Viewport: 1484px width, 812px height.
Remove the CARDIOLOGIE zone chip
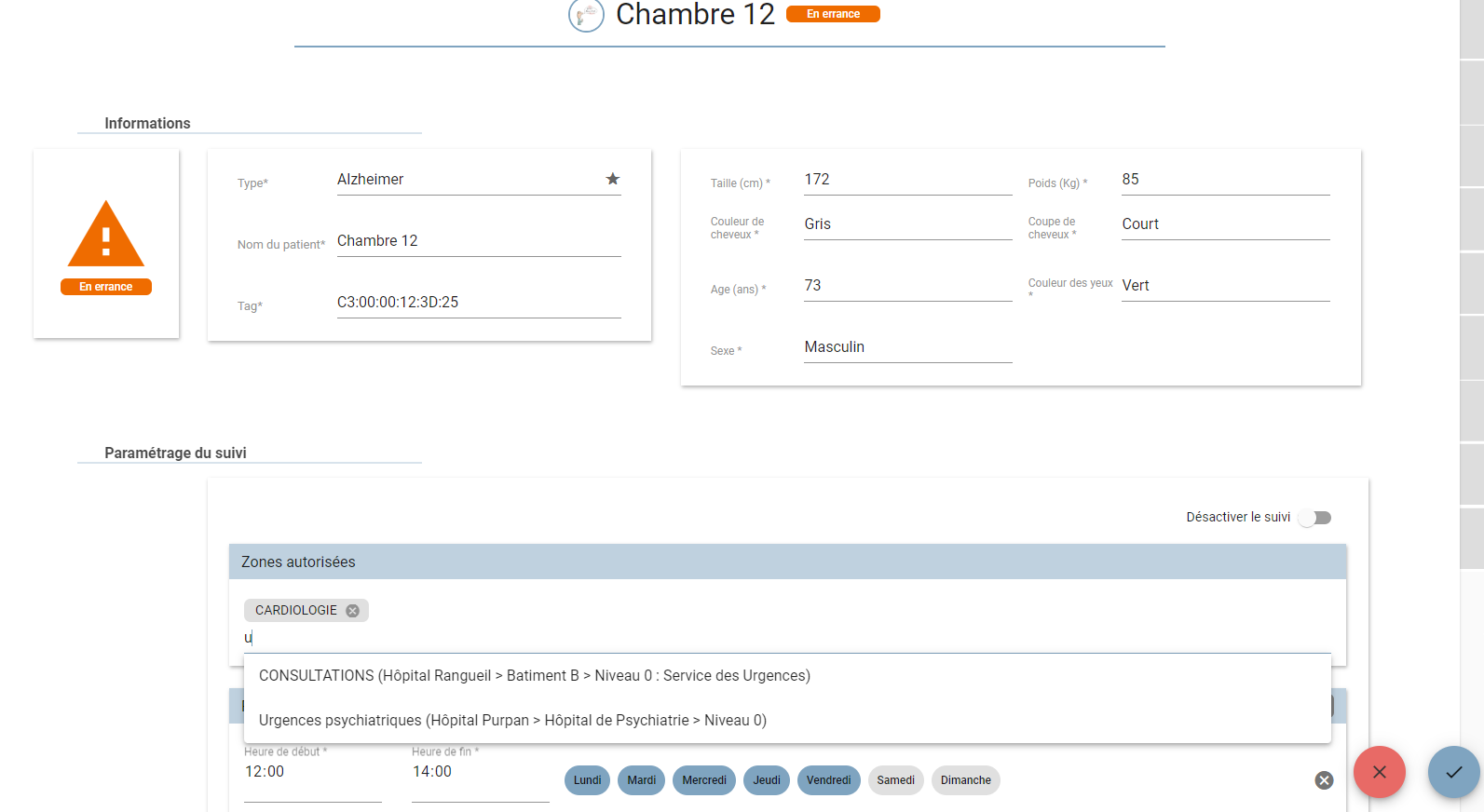coord(353,611)
